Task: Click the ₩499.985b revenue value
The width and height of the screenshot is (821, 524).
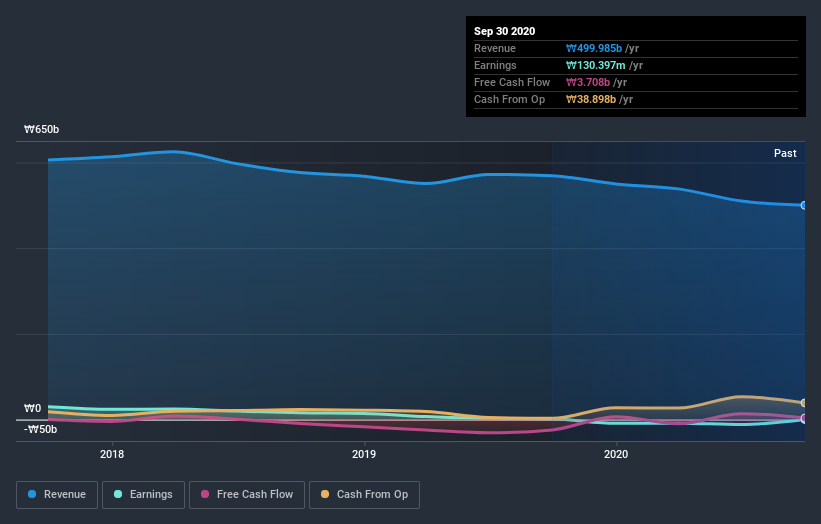Action: pos(594,48)
